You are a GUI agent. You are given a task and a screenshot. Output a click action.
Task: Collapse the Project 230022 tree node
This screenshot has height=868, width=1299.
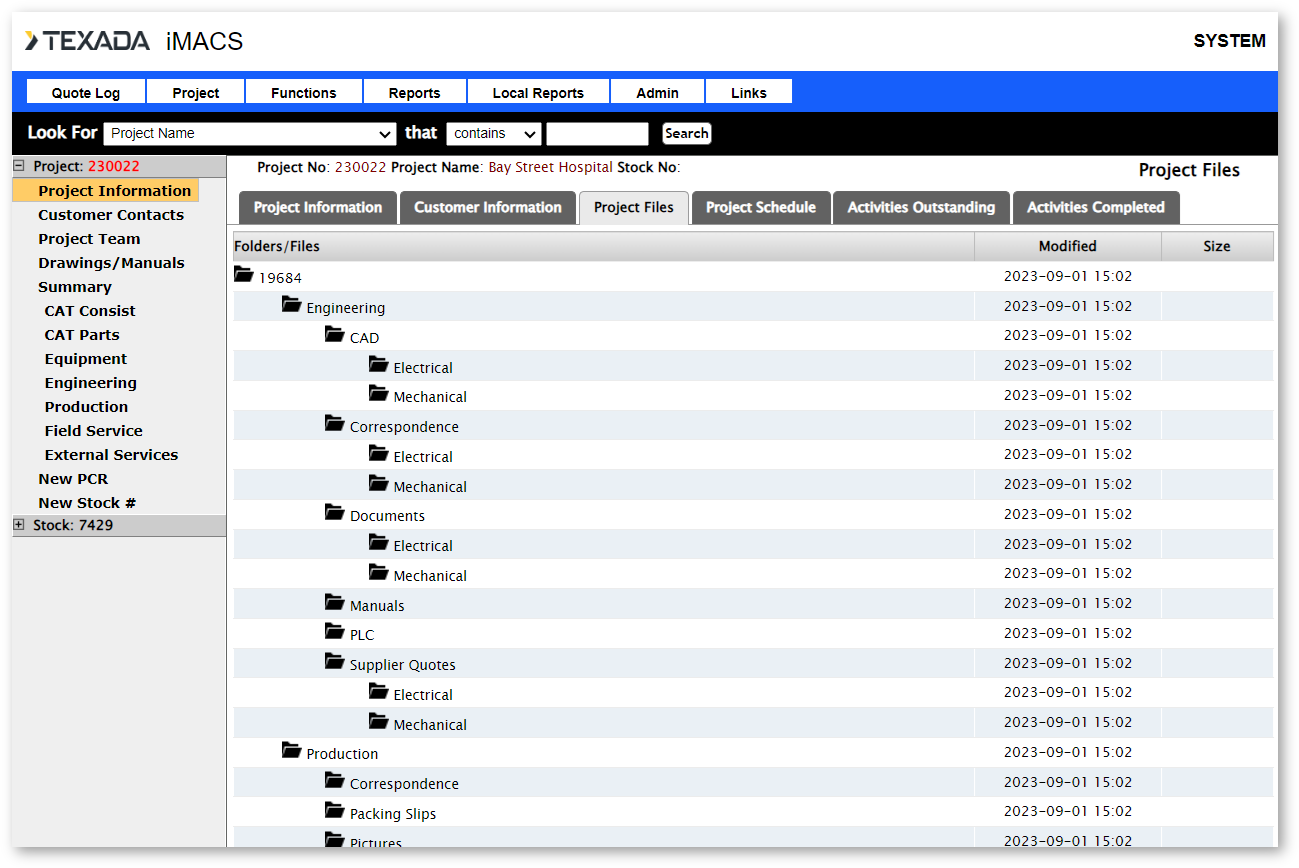coord(19,166)
